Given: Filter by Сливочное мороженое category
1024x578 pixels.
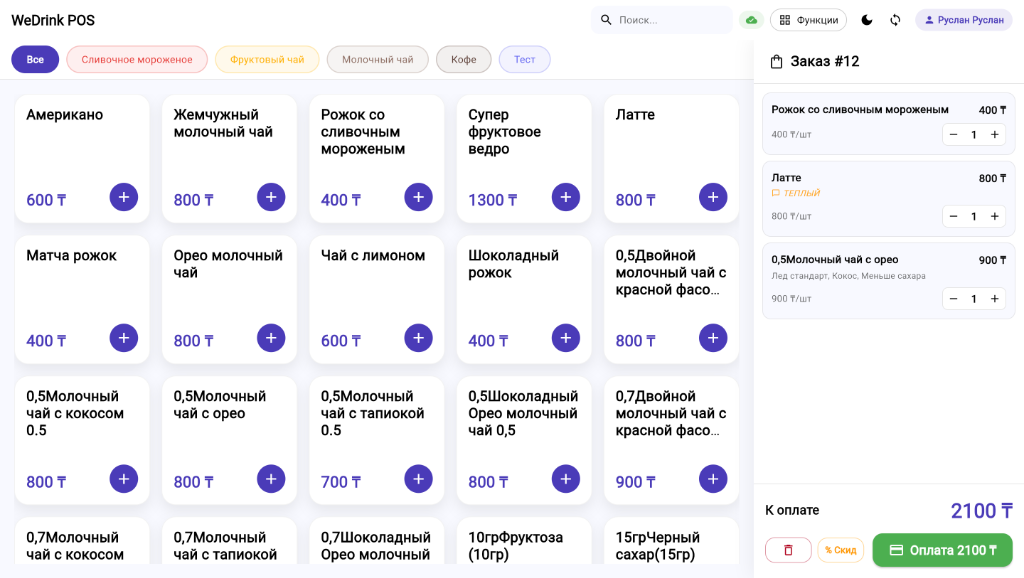Looking at the screenshot, I should click(137, 59).
